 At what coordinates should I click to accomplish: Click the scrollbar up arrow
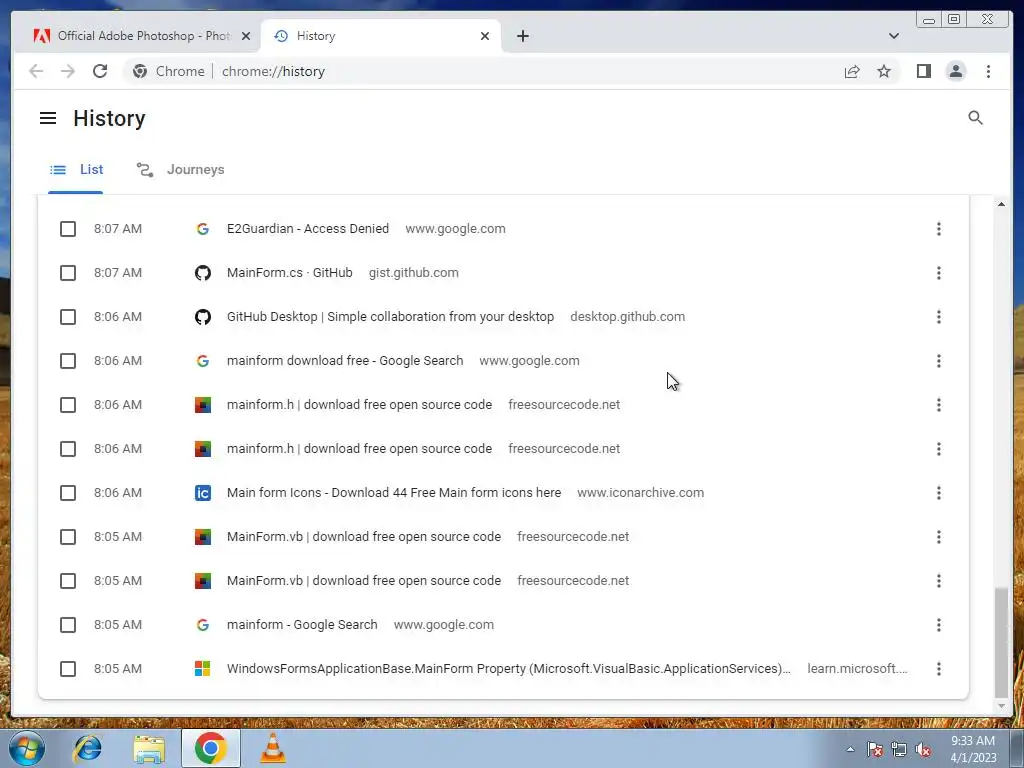[x=1001, y=204]
